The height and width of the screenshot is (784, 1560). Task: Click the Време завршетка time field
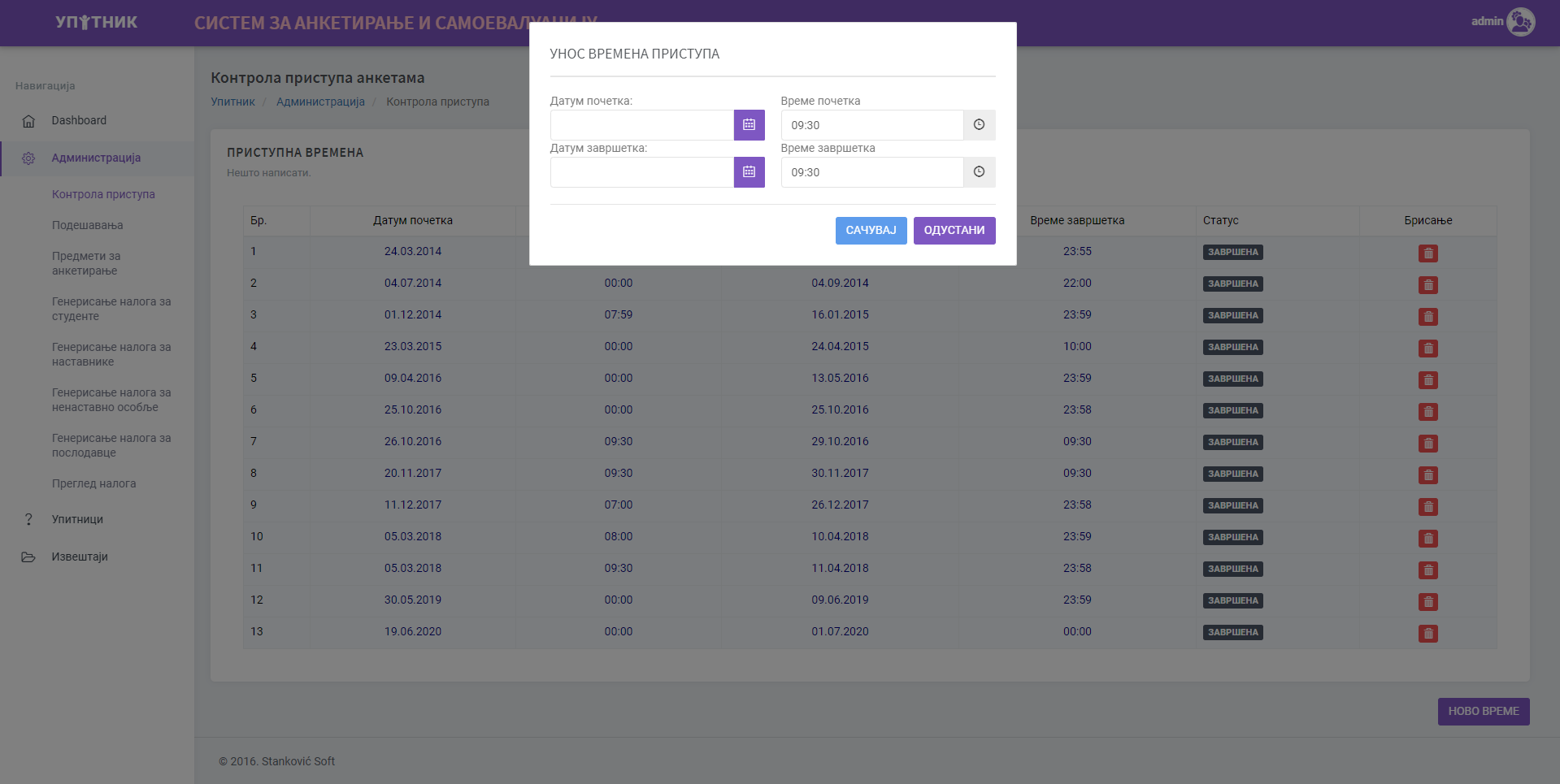[871, 172]
